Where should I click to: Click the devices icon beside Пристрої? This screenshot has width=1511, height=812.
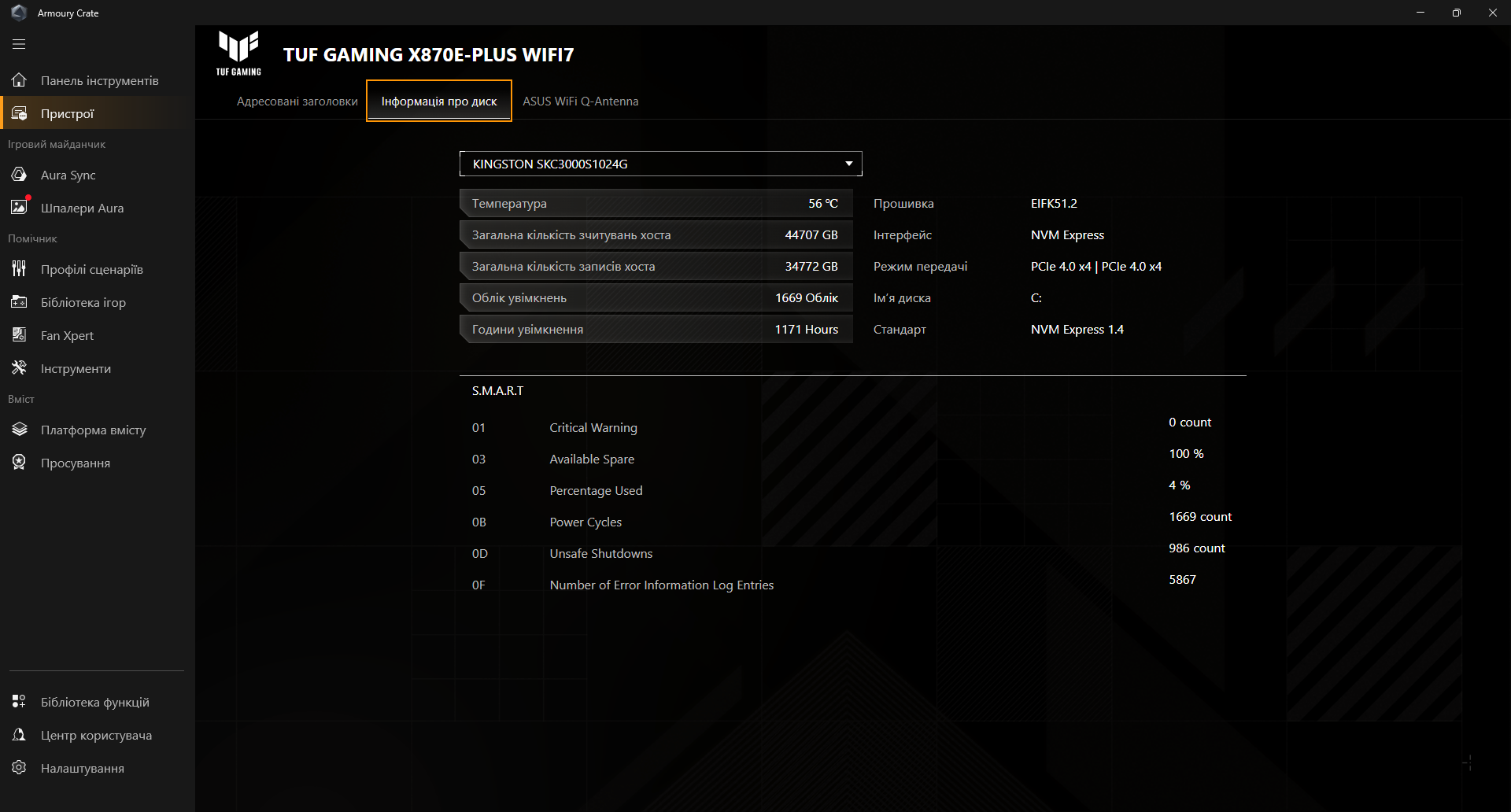[x=19, y=113]
